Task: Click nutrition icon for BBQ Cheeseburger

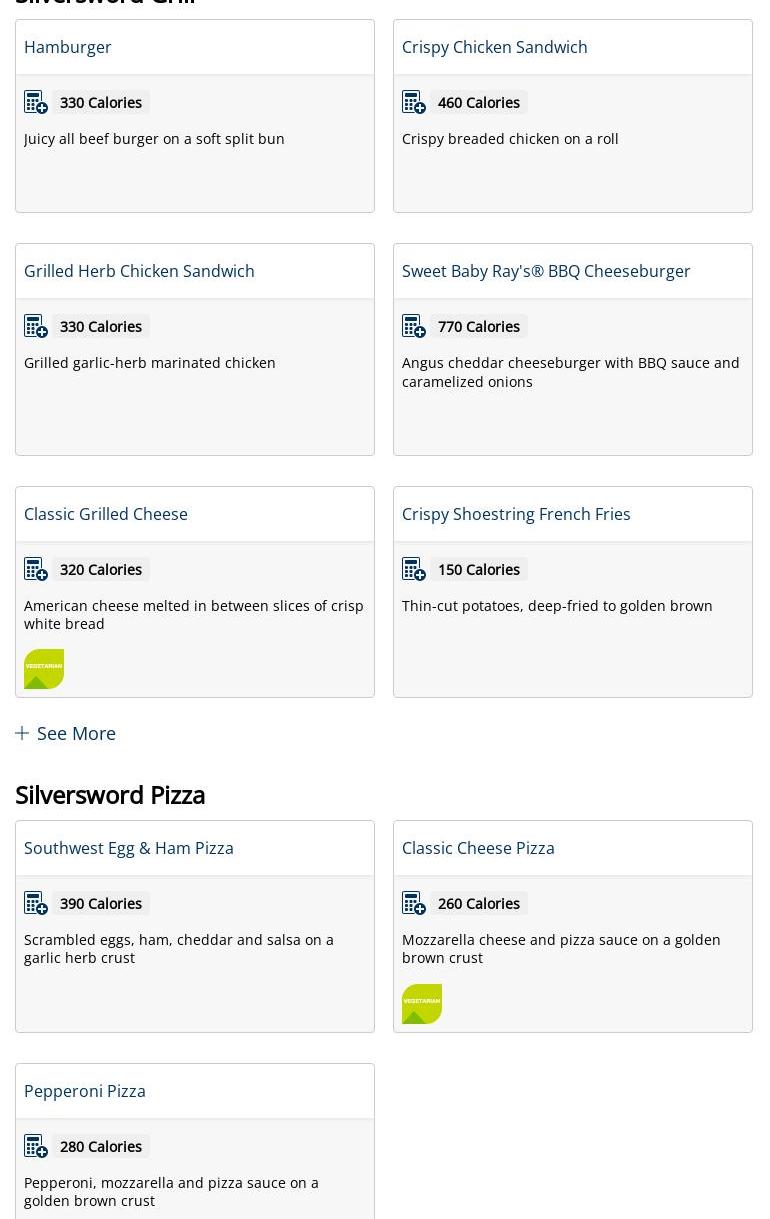Action: (414, 326)
